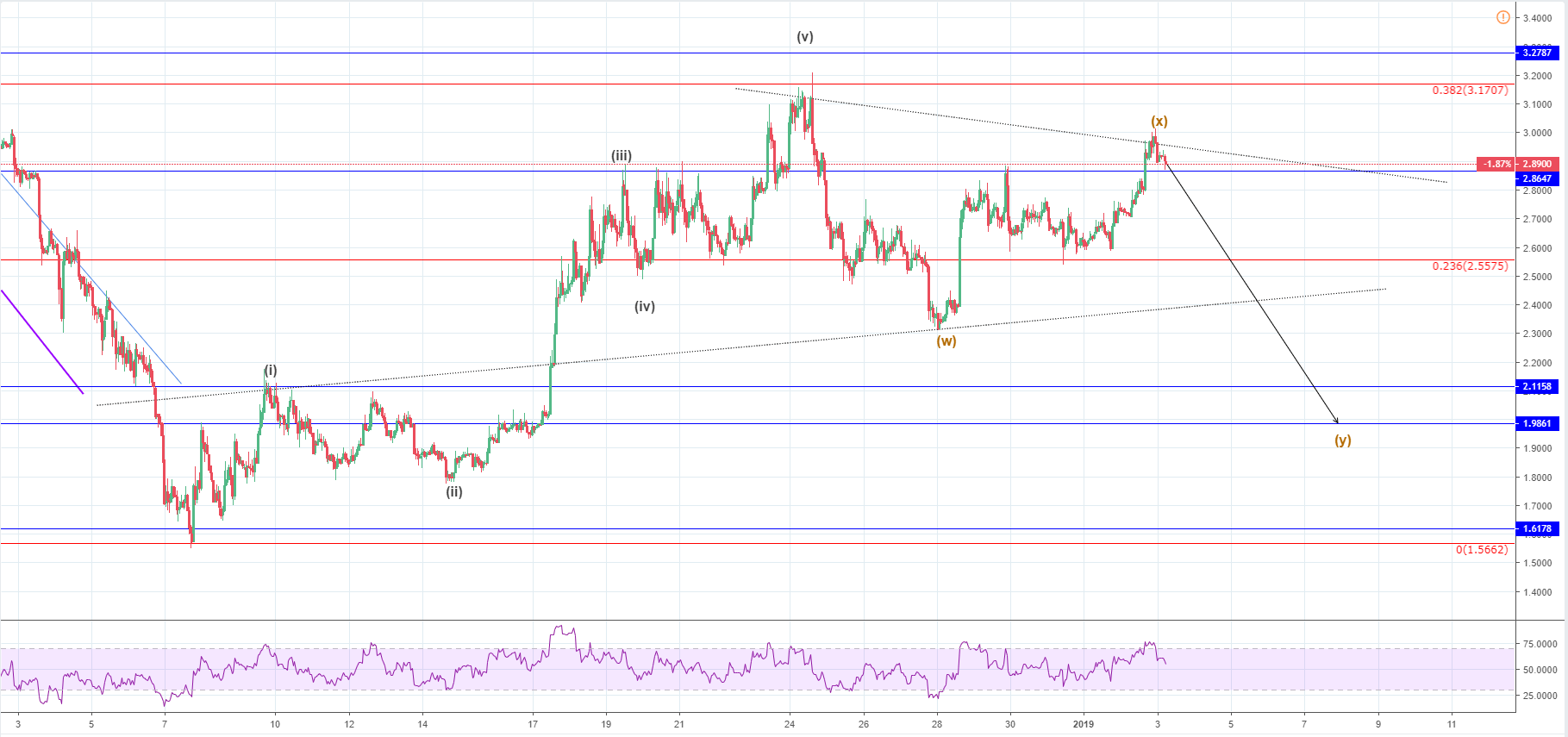1568x737 pixels.
Task: Select the orange (x) wave label
Action: point(1159,122)
